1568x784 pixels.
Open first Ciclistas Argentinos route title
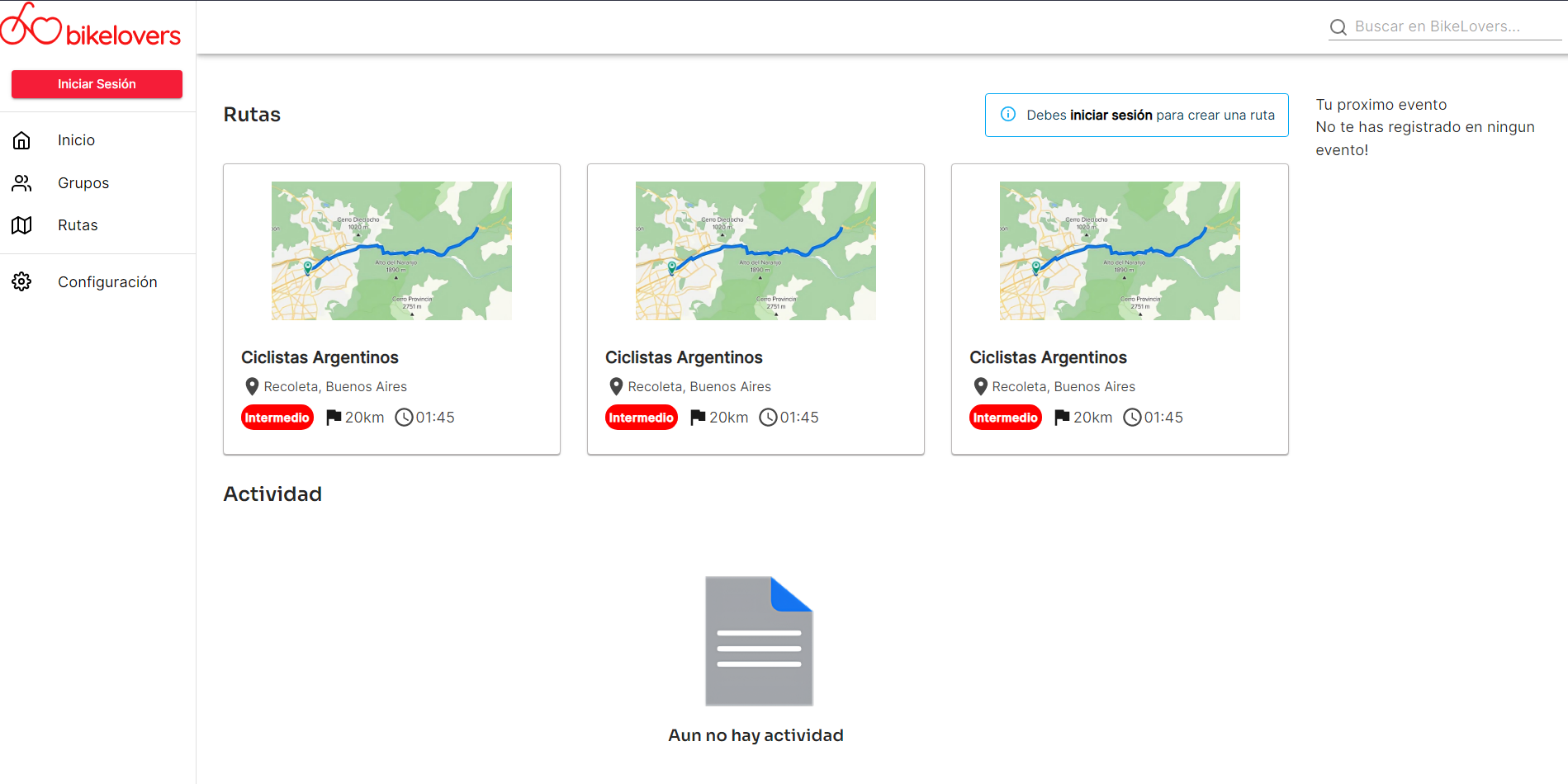coord(320,357)
